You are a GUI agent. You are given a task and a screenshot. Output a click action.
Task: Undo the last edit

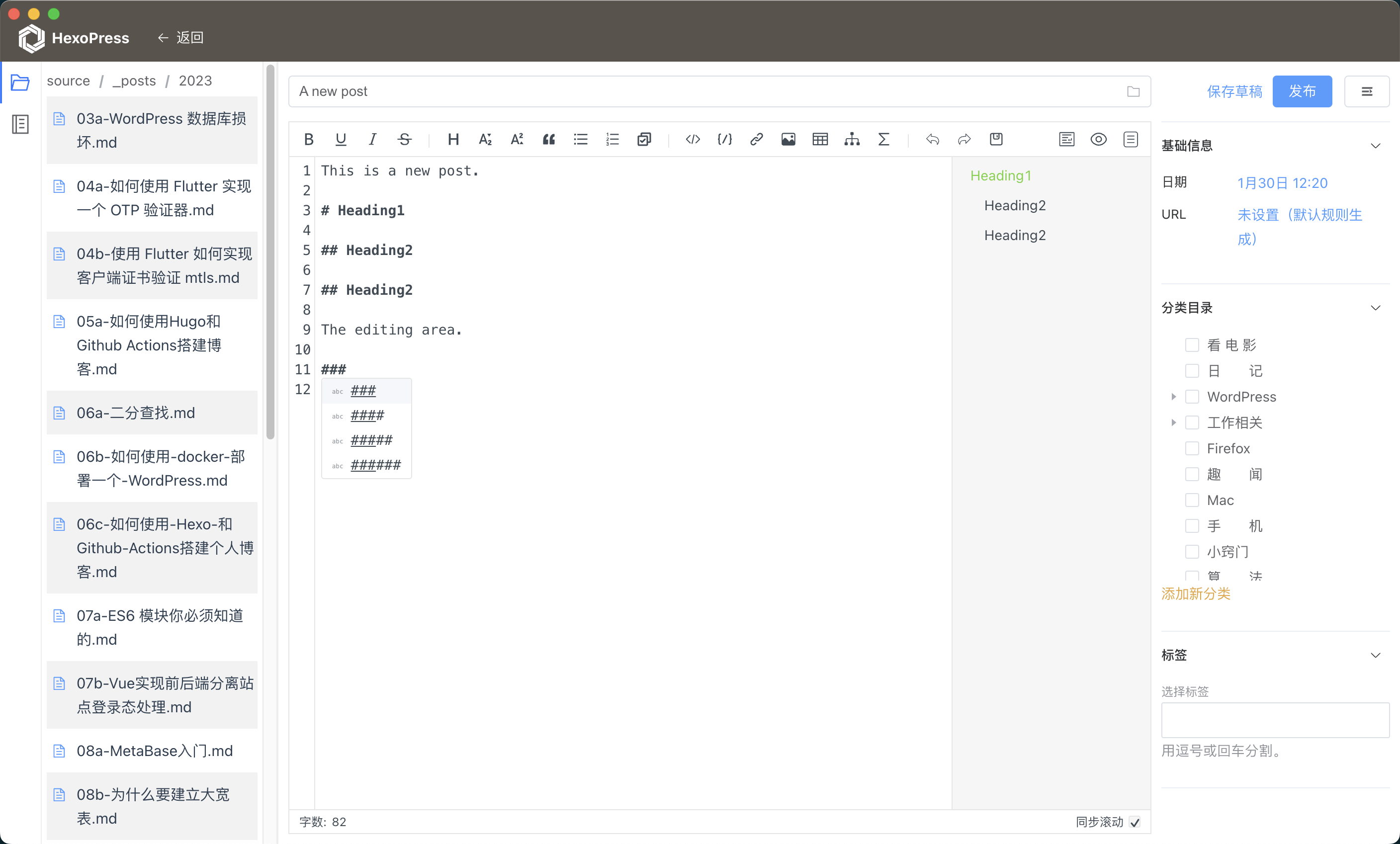click(x=932, y=139)
